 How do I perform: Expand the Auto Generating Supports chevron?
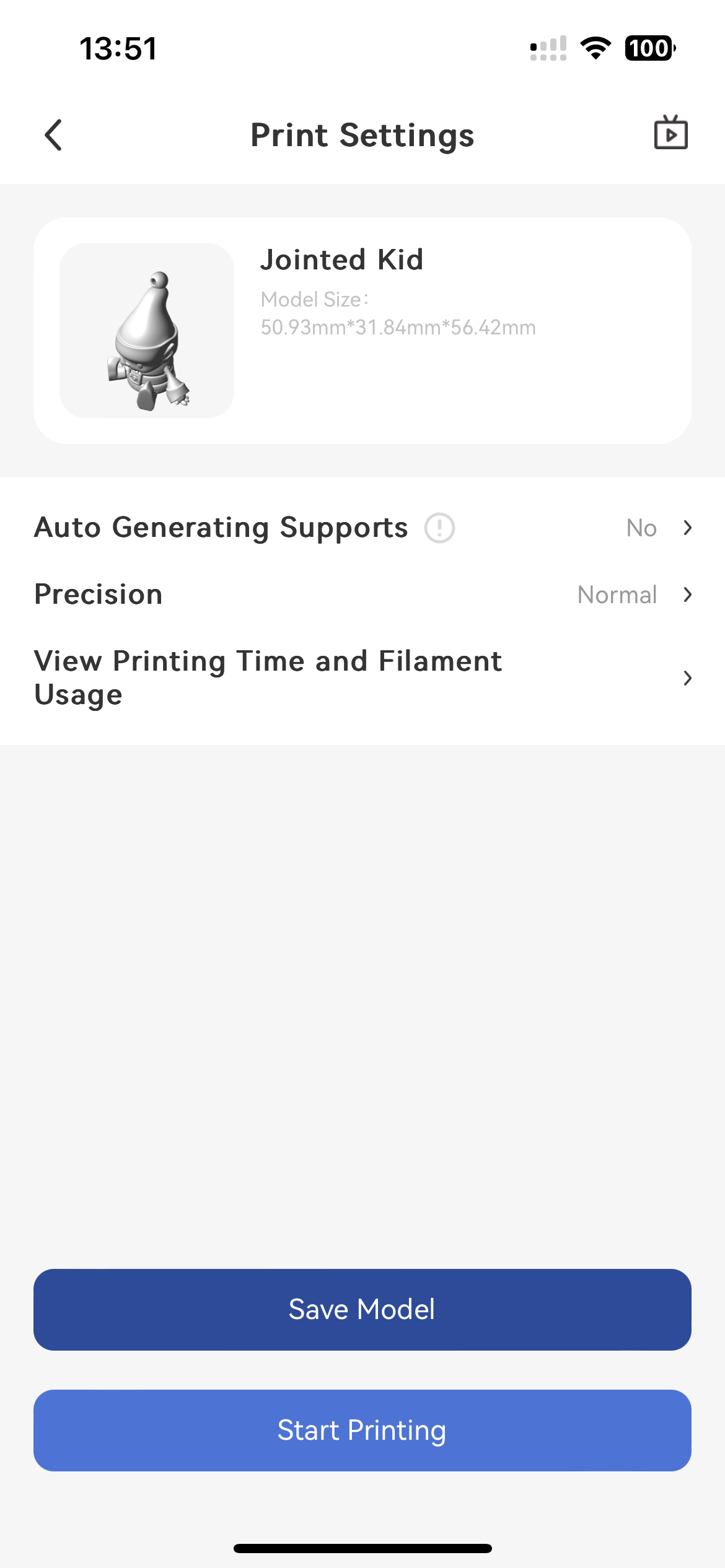[687, 528]
